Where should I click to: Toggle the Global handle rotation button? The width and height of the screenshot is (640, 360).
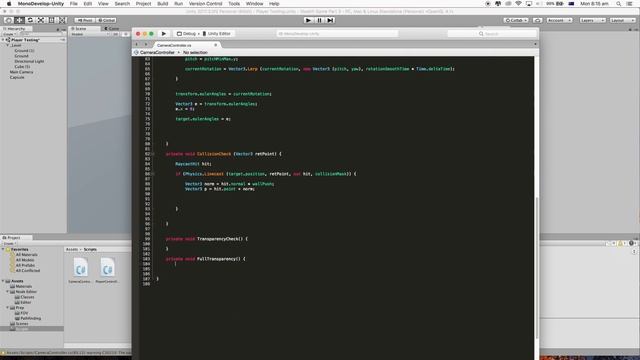(x=106, y=20)
